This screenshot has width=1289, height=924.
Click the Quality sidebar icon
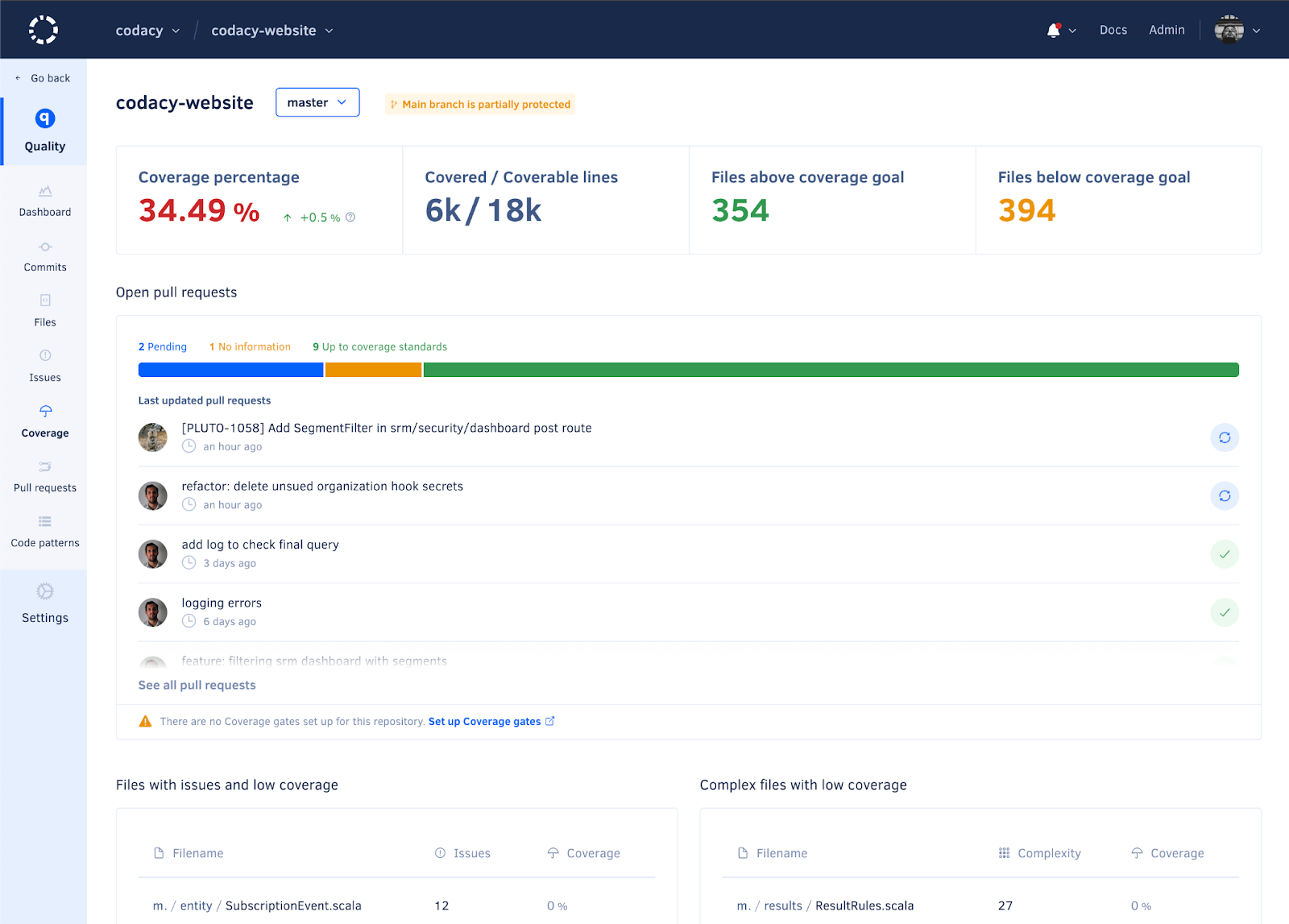tap(45, 119)
